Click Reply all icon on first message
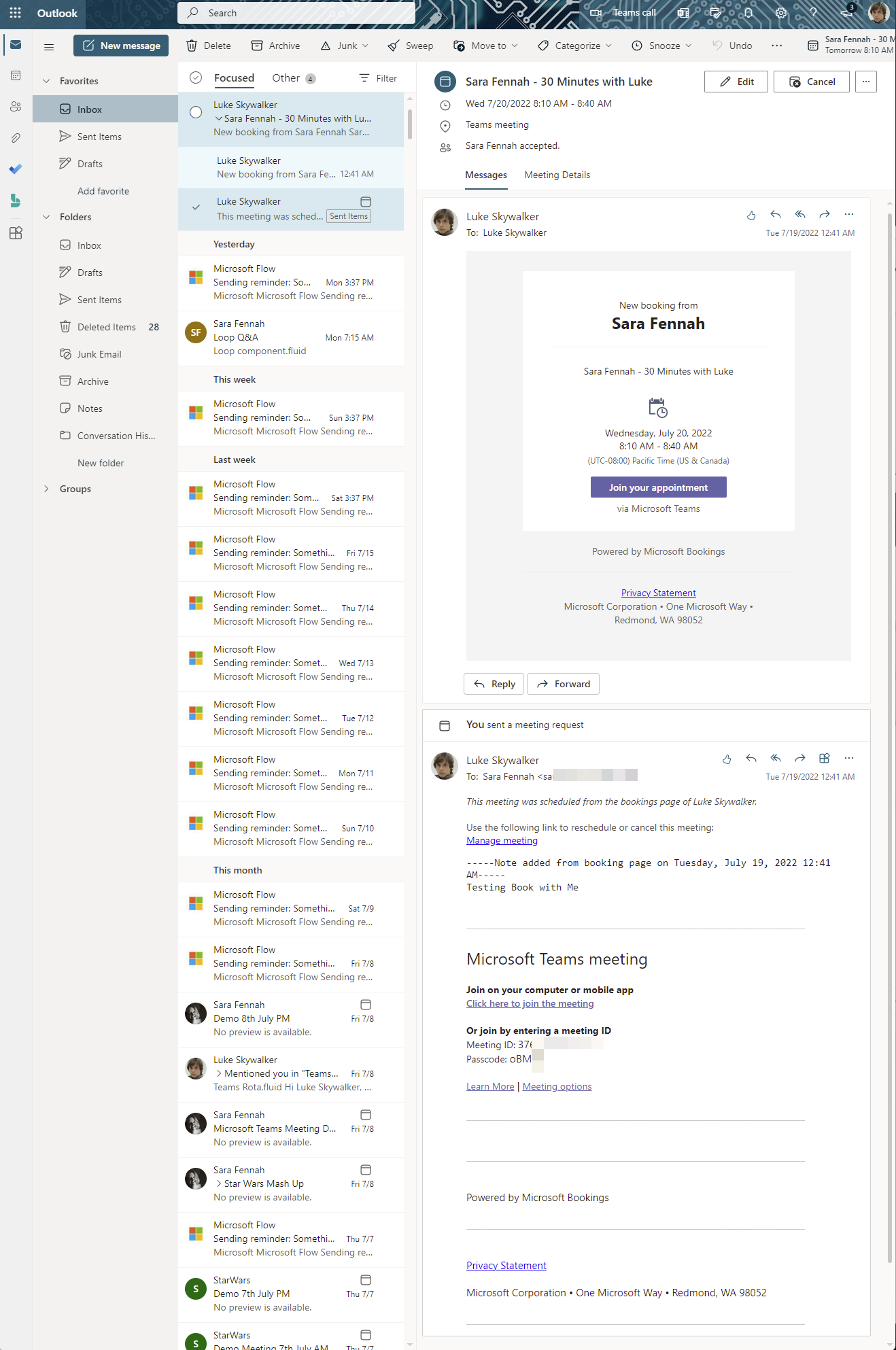The width and height of the screenshot is (896, 1350). tap(800, 215)
